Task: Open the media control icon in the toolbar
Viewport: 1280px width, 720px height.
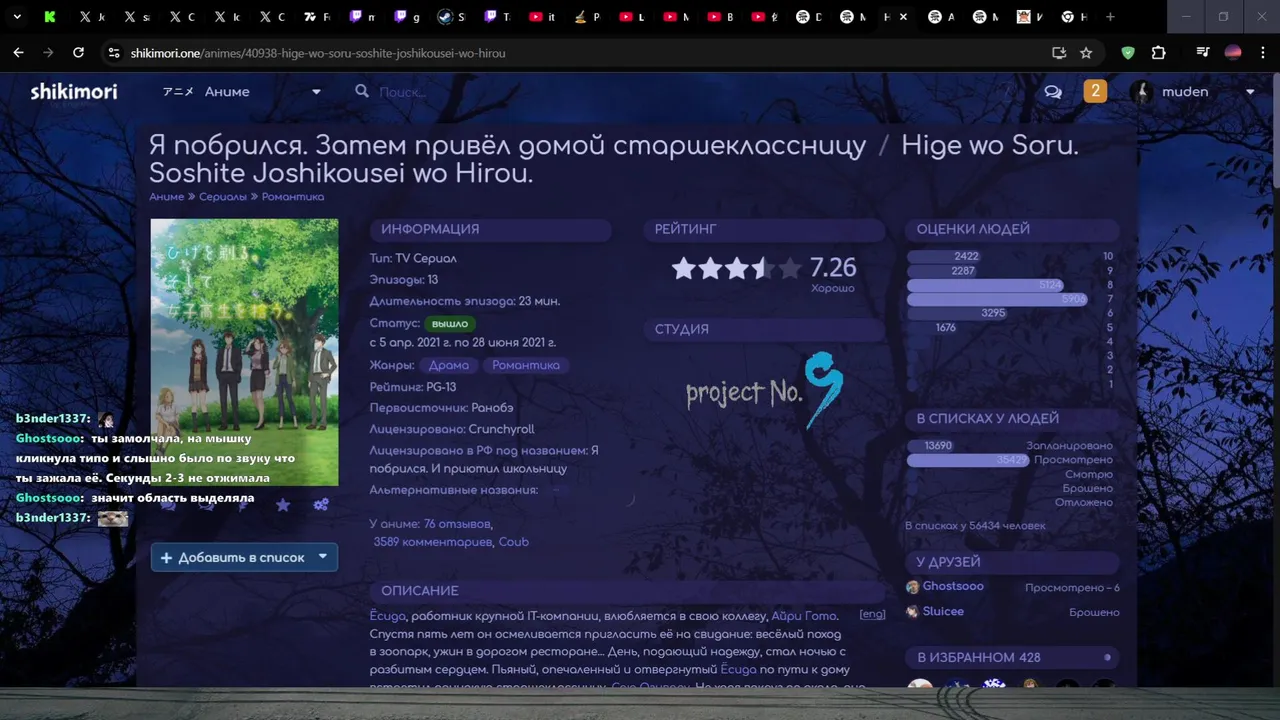Action: (x=1203, y=53)
